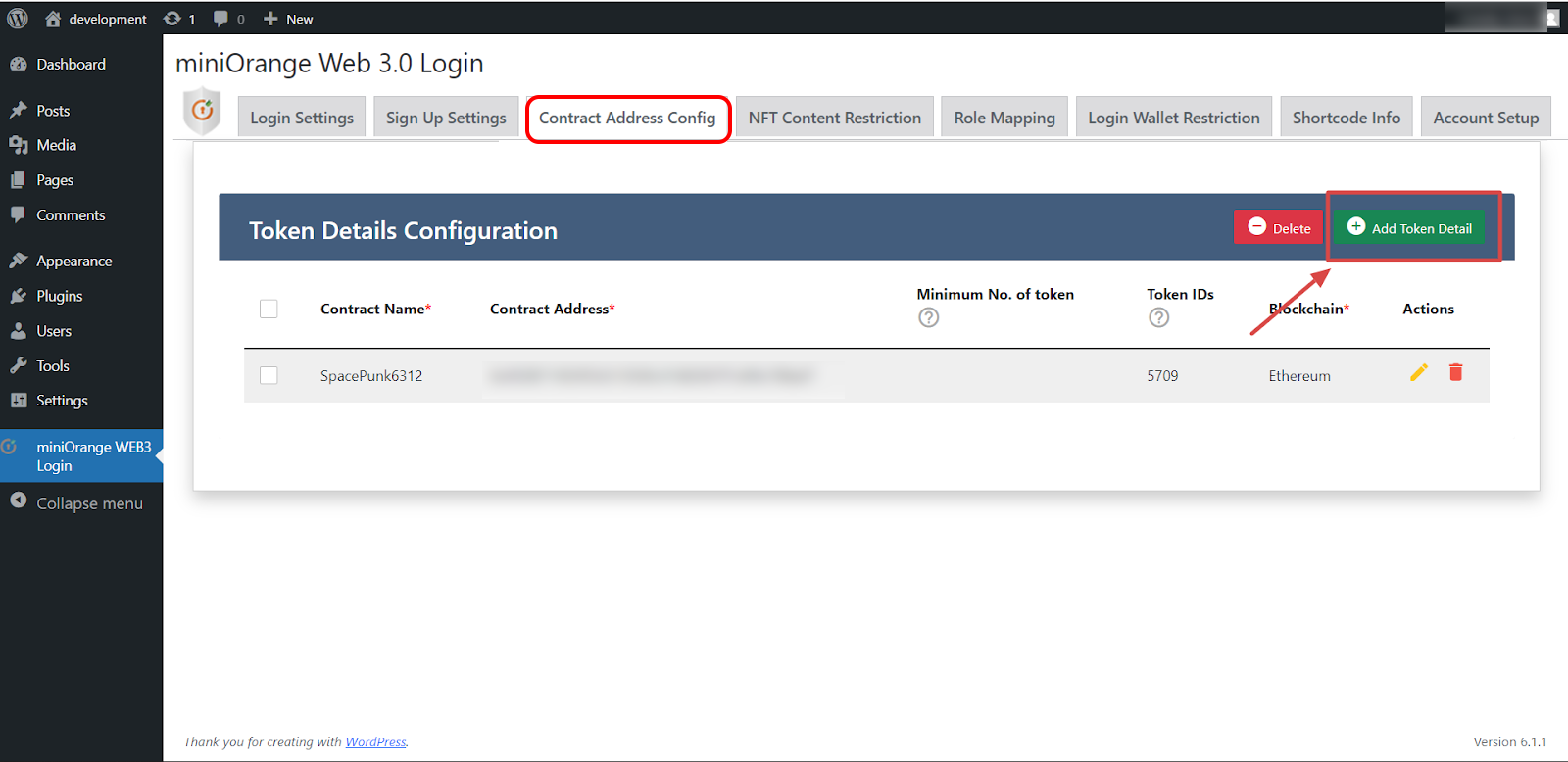This screenshot has height=762, width=1568.
Task: Click the Add Token Detail button
Action: [1409, 227]
